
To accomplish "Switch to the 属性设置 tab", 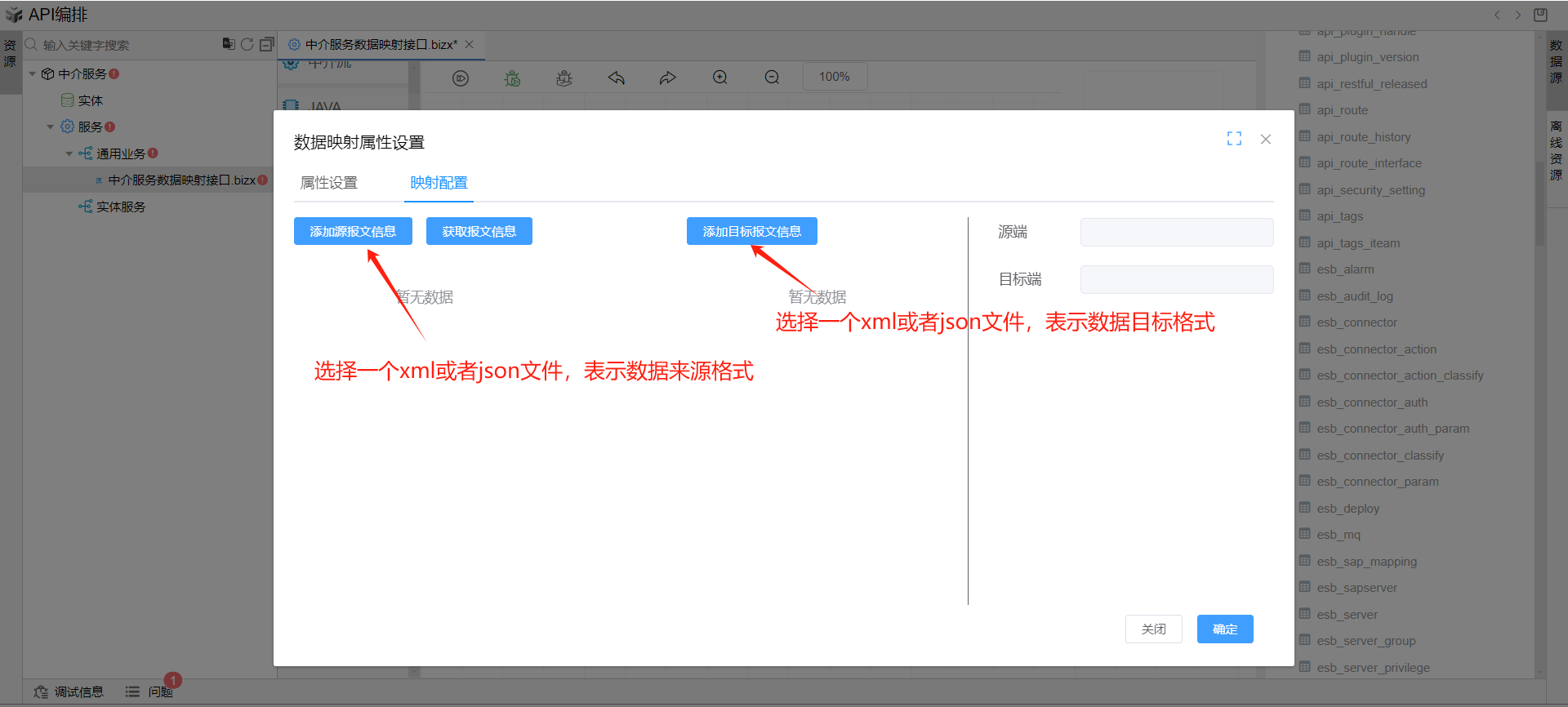I will 328,183.
